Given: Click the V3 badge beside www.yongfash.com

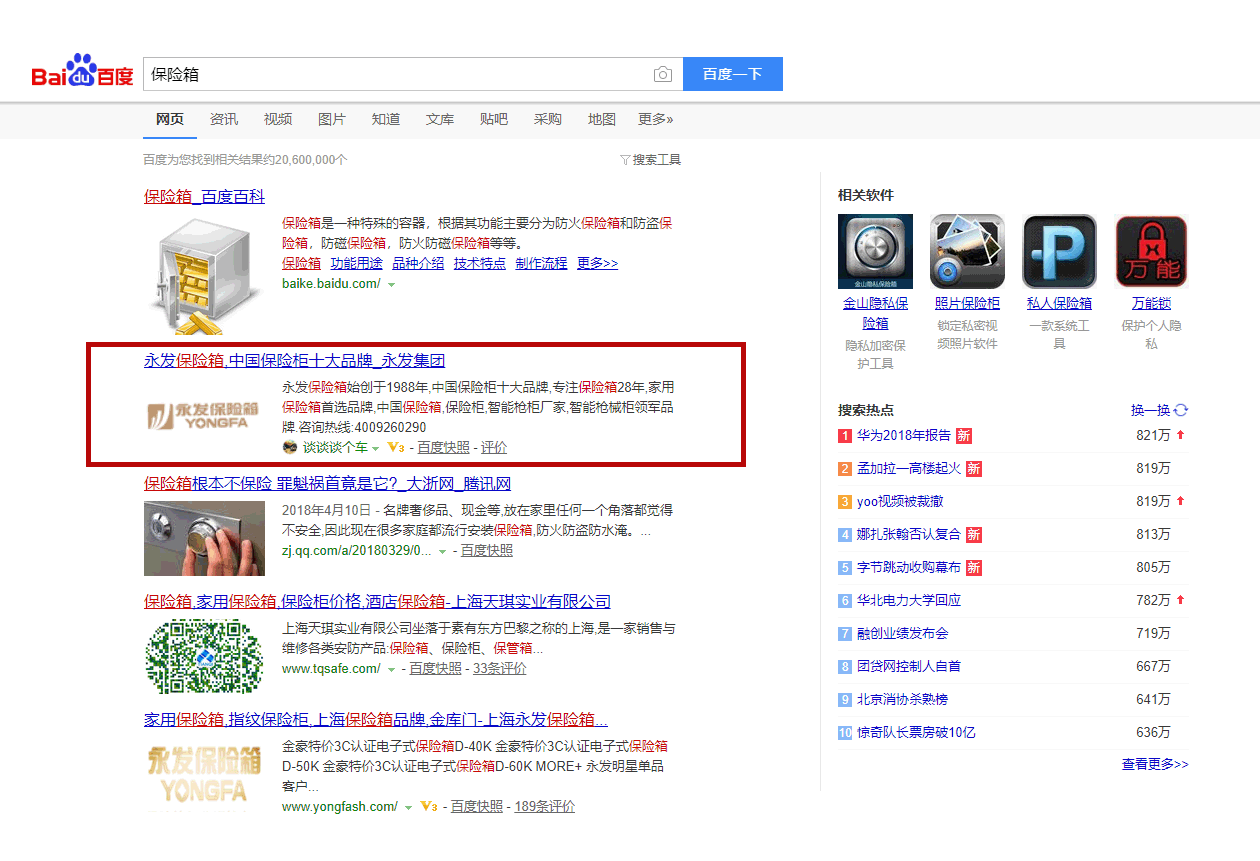Looking at the screenshot, I should click(x=429, y=806).
